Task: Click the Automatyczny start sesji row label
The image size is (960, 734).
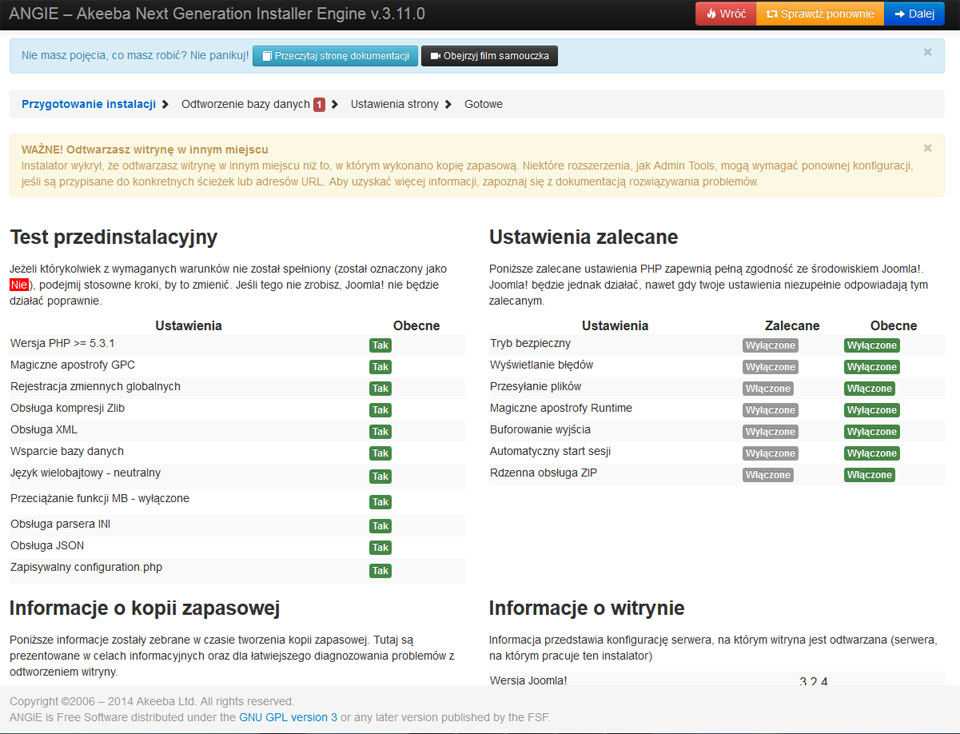Action: pyautogui.click(x=550, y=451)
